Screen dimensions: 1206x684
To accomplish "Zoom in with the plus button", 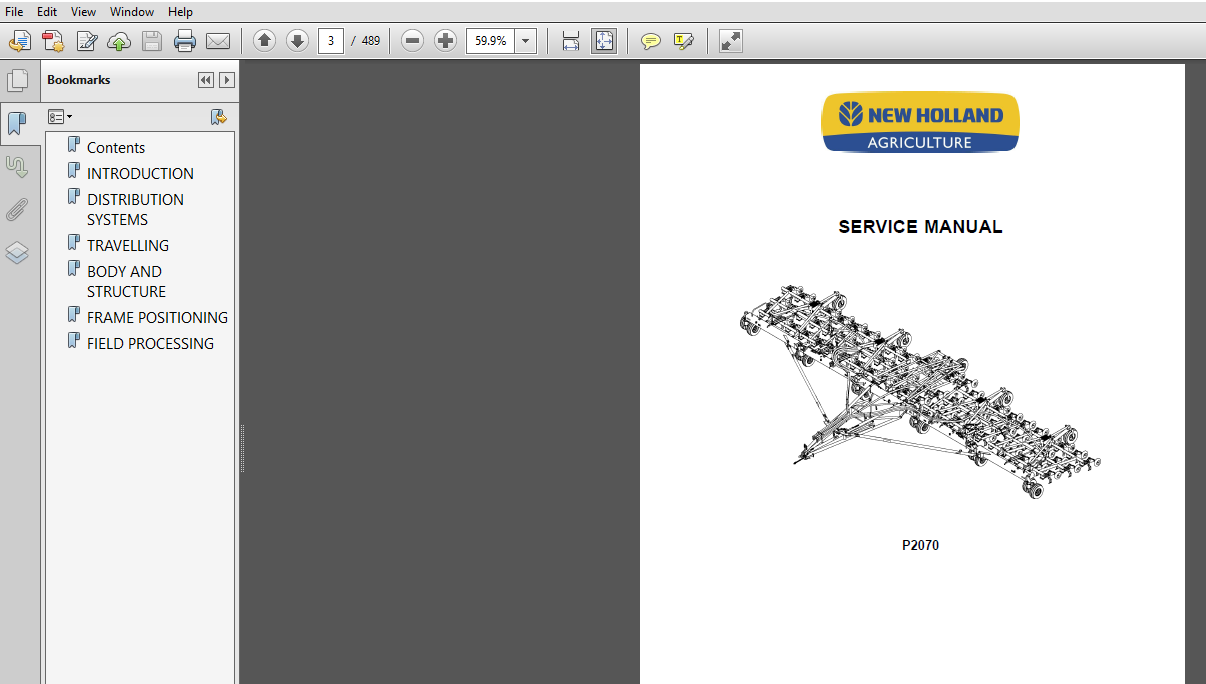I will click(445, 41).
